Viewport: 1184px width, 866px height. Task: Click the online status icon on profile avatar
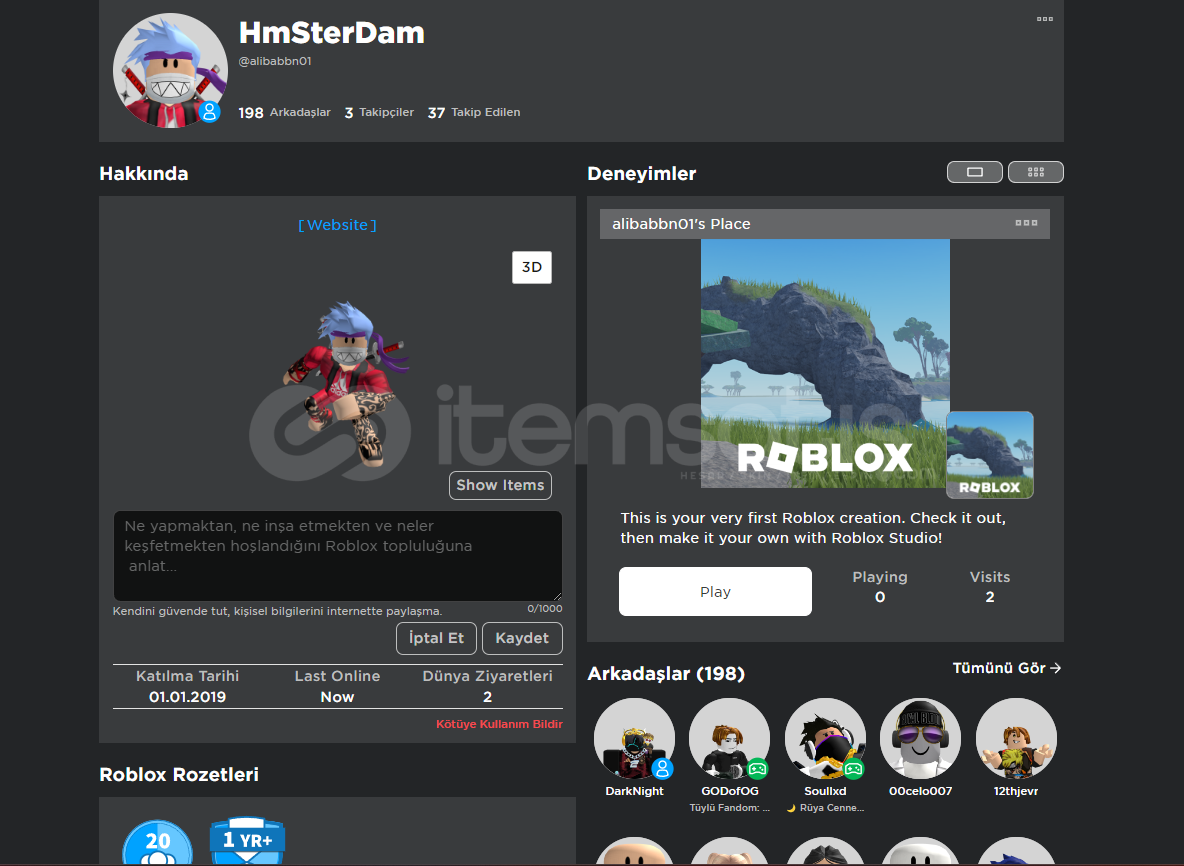(x=210, y=112)
